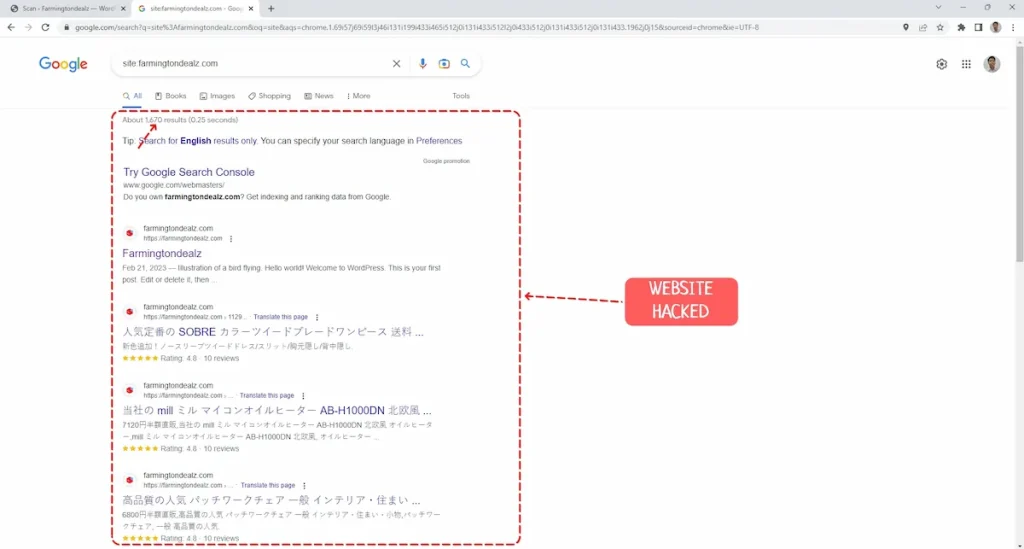Open the Preferences link
Viewport: 1024px width, 549px height.
[x=439, y=141]
